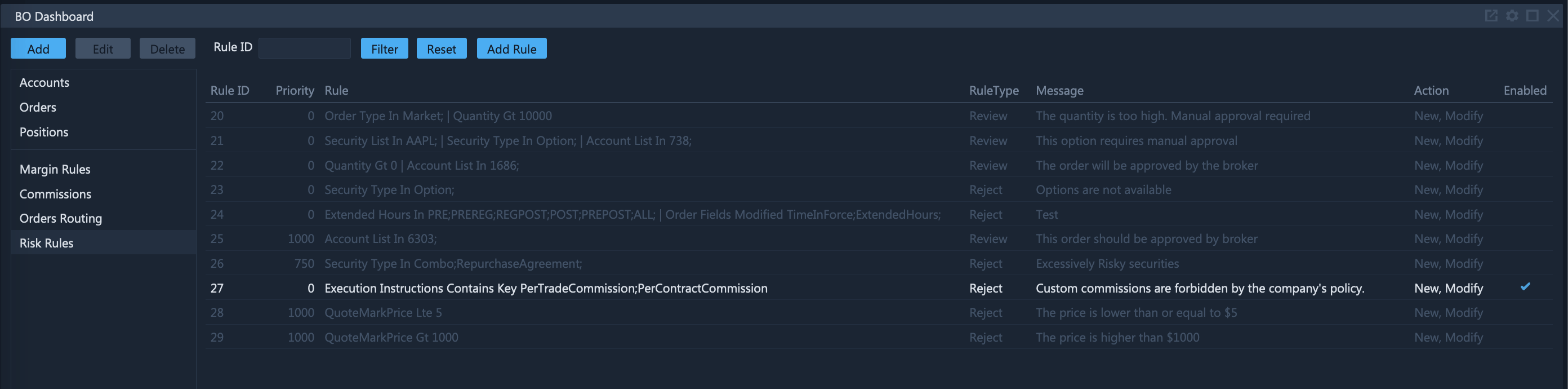Disable rule 27 using its Enabled checkbox
Viewport: 1568px width, 389px height.
click(1525, 286)
